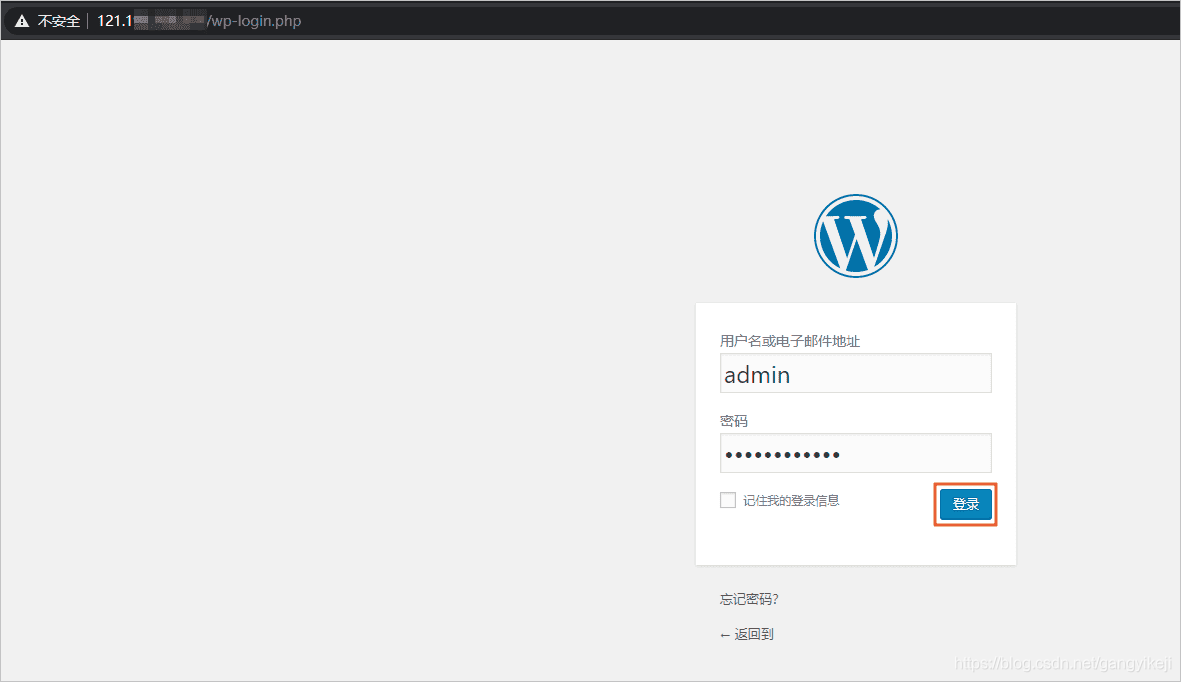Click the left arrow beside 返回到
The image size is (1181, 682).
point(725,635)
